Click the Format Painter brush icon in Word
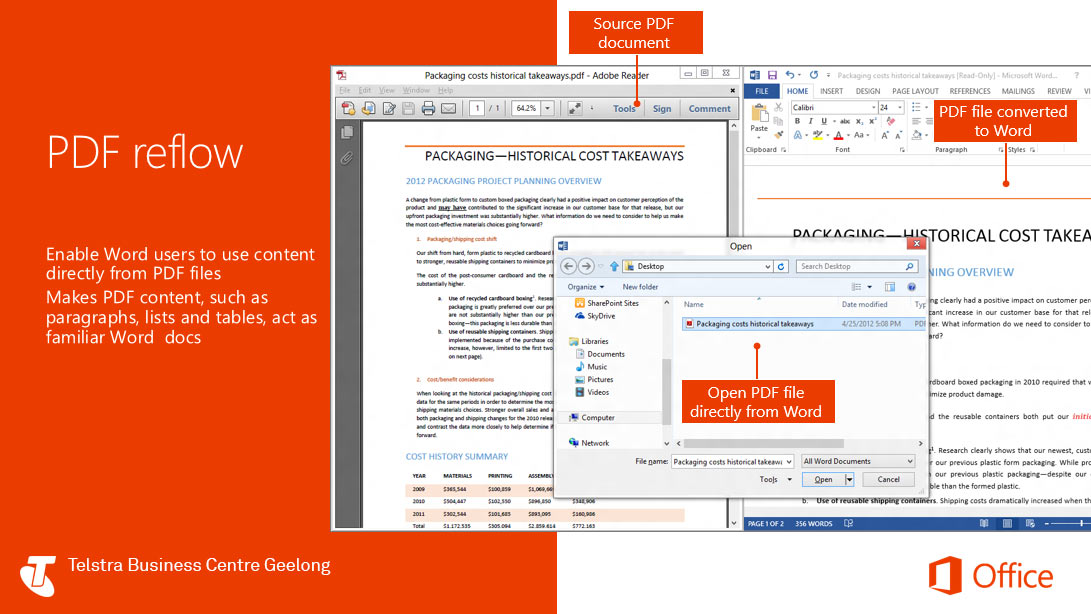 tap(779, 135)
